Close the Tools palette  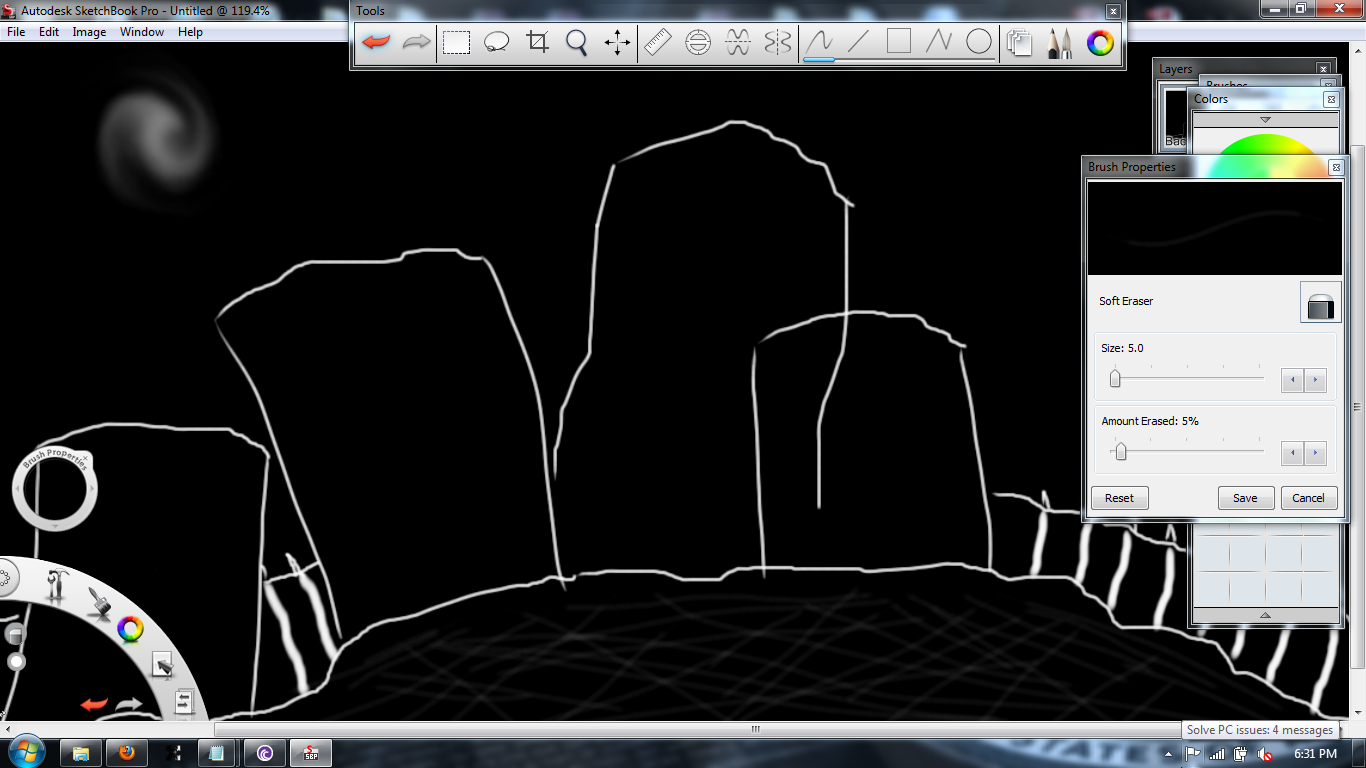pyautogui.click(x=1113, y=11)
